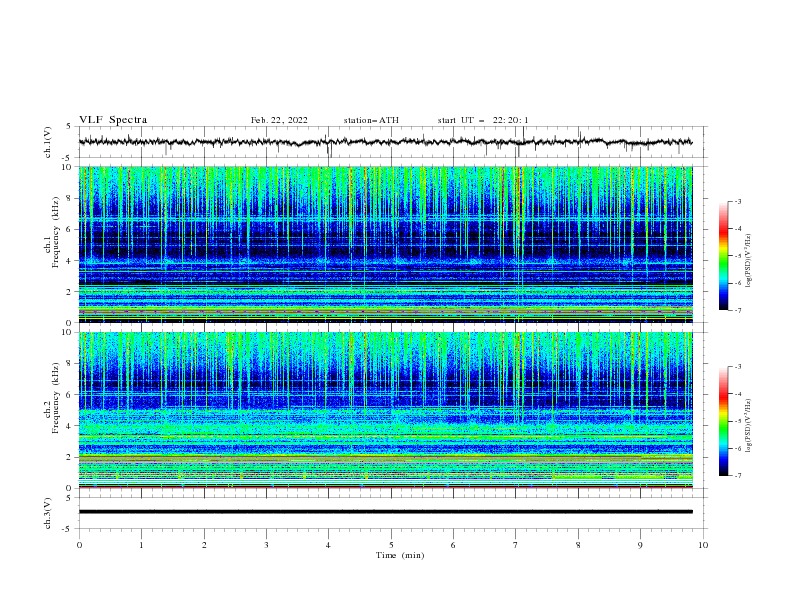
Task: Click time axis tick label "9"
Action: [640, 545]
